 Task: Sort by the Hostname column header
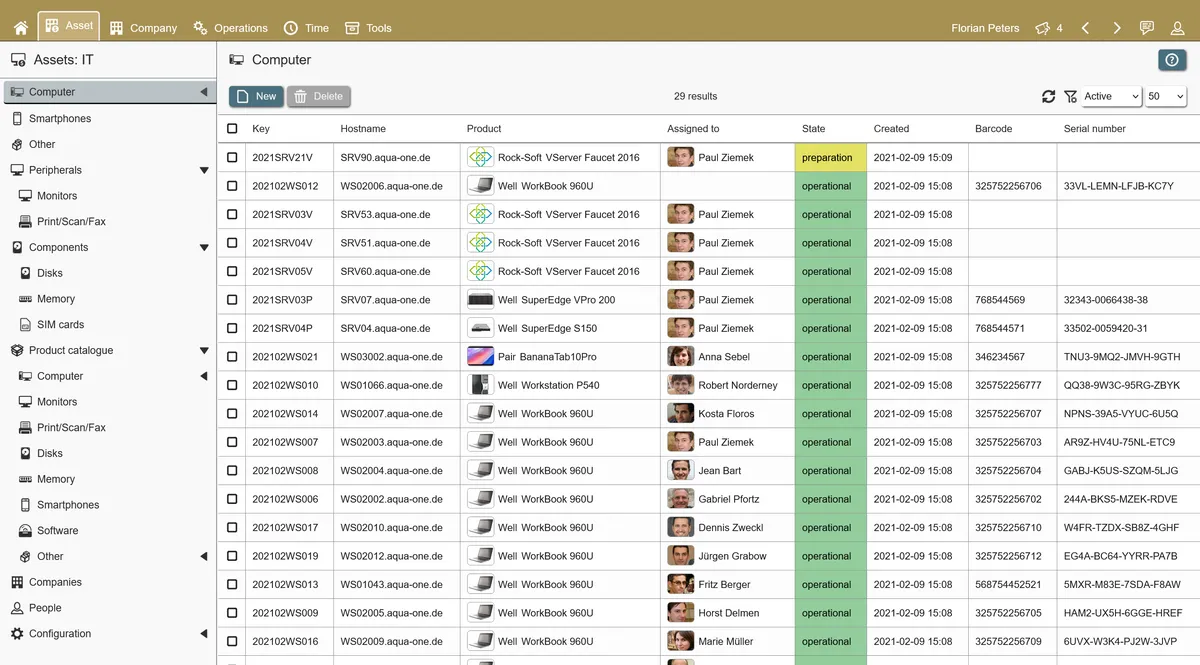click(x=363, y=129)
